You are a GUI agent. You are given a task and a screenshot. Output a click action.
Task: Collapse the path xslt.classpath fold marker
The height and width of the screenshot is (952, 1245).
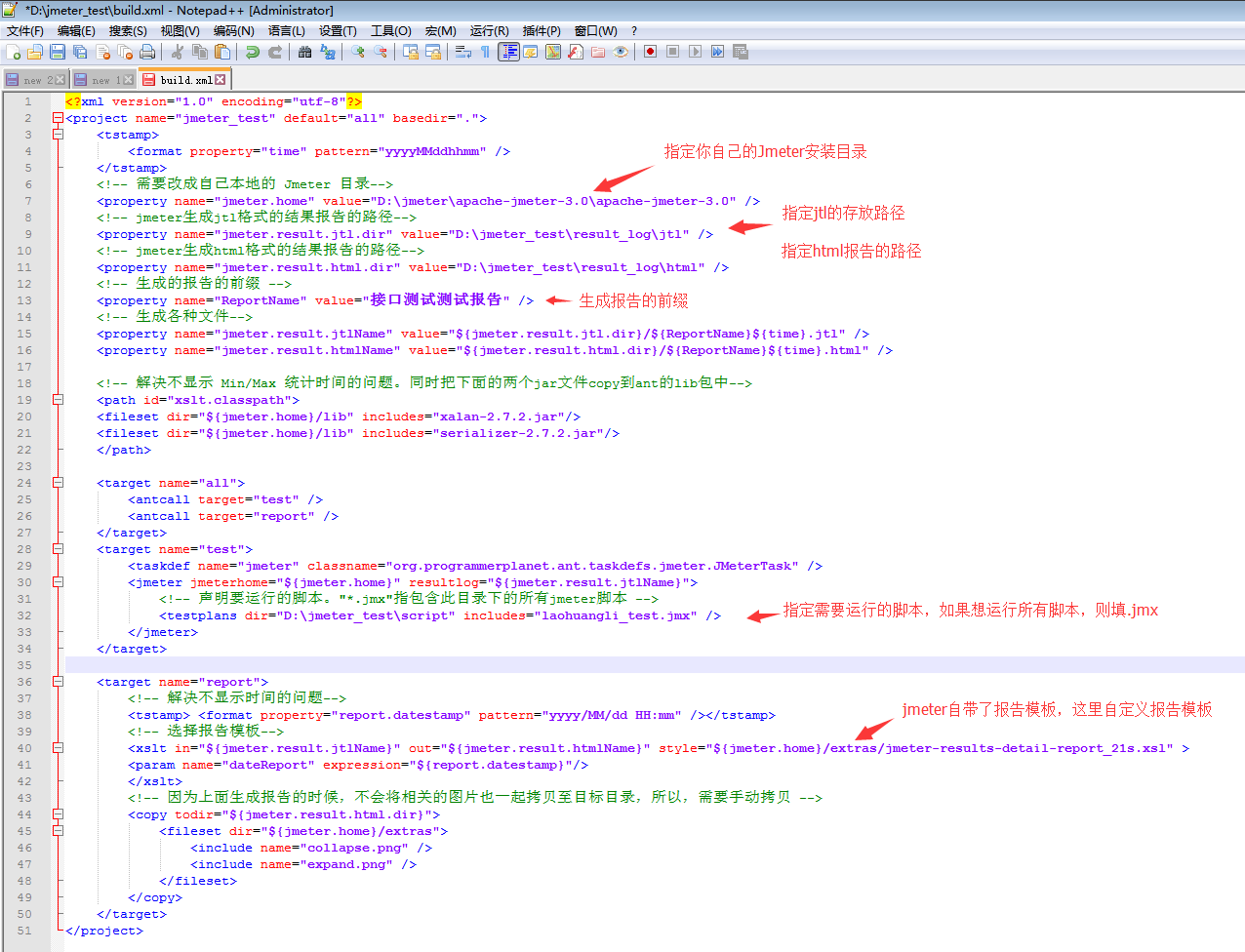click(x=58, y=400)
